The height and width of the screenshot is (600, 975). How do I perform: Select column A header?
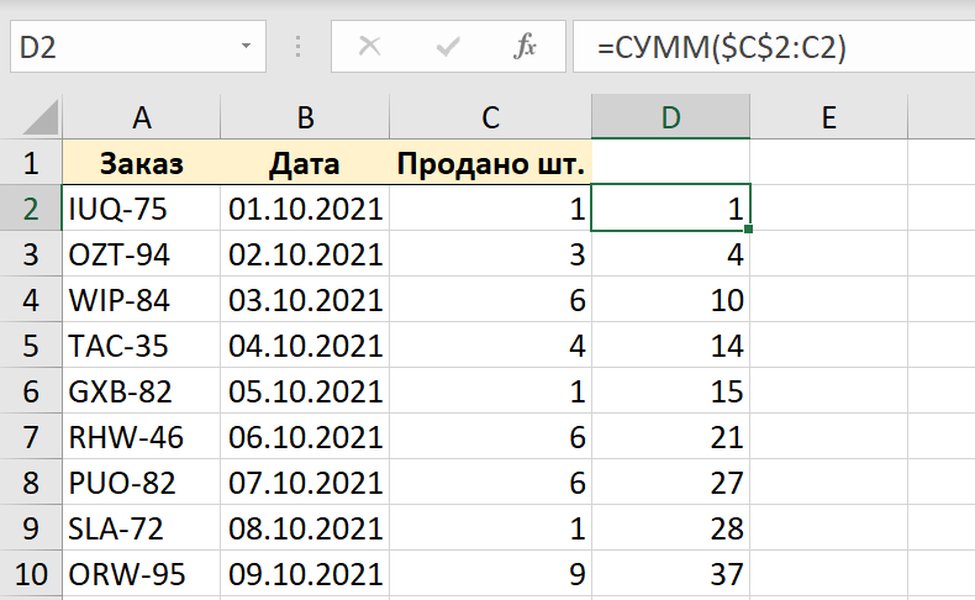(142, 118)
